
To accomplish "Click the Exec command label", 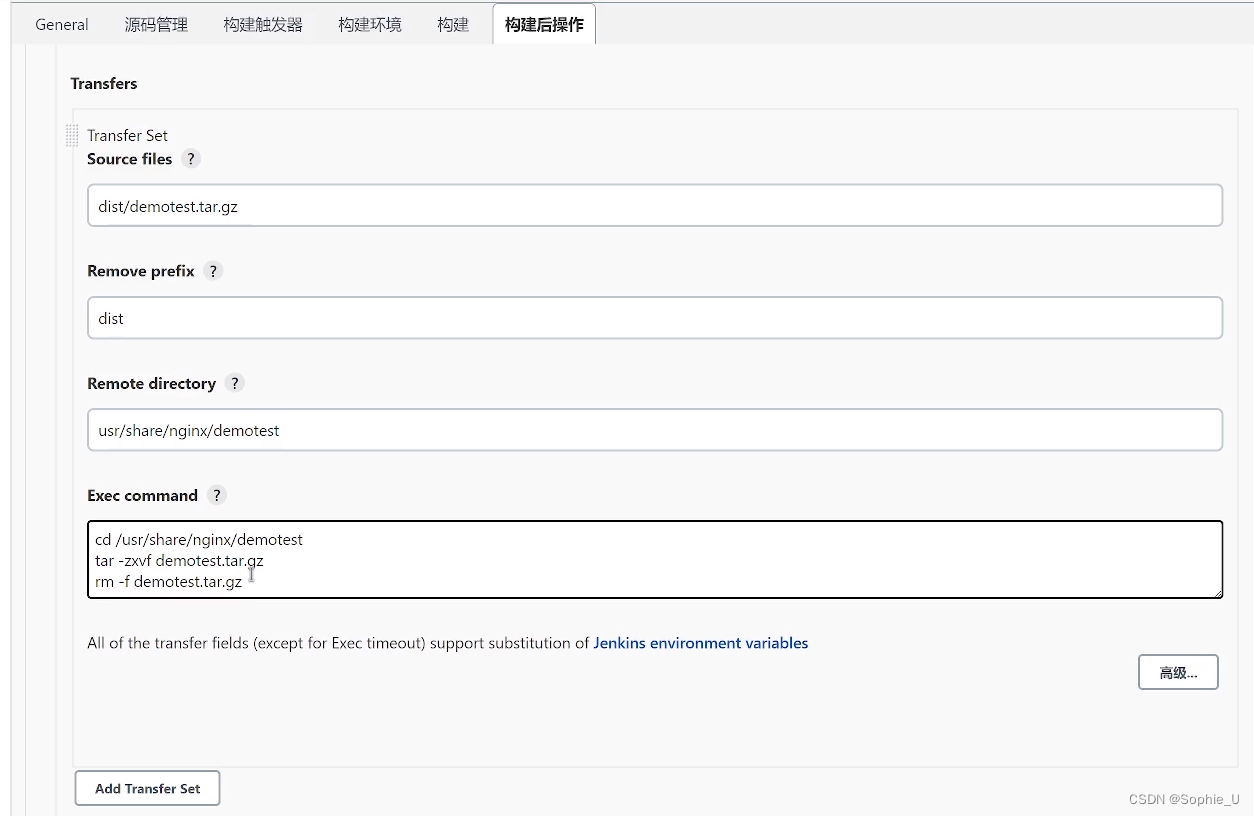I will pyautogui.click(x=142, y=495).
